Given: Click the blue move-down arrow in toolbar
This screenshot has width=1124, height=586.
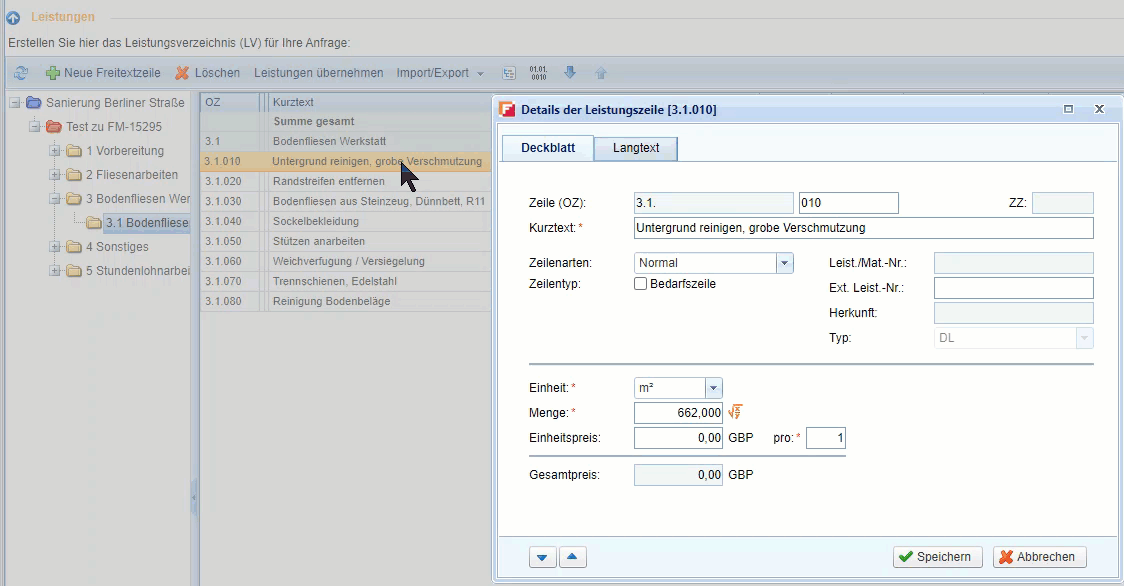Looking at the screenshot, I should [x=570, y=73].
